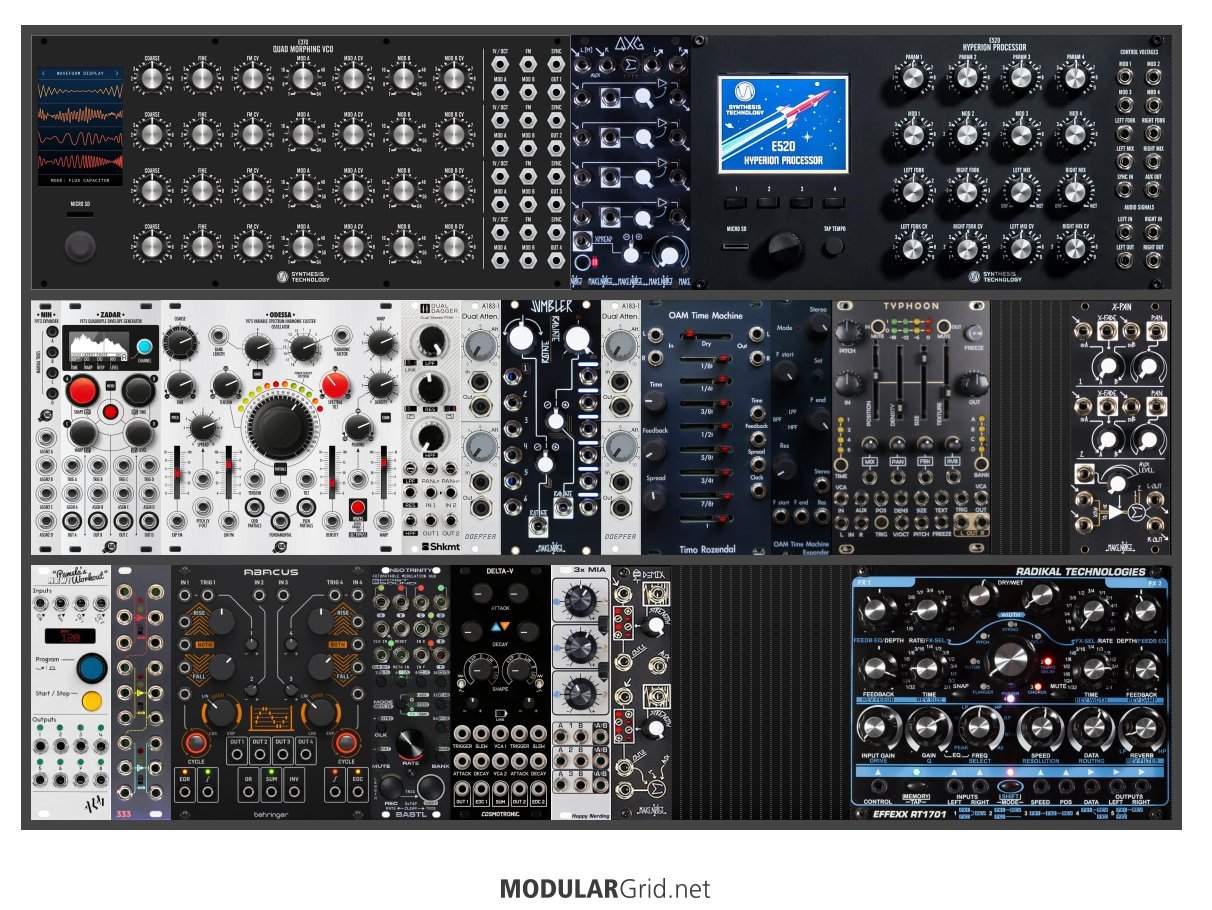1212x910 pixels.
Task: Click the large encoder below E370 Micro SD slot
Action: click(x=81, y=245)
